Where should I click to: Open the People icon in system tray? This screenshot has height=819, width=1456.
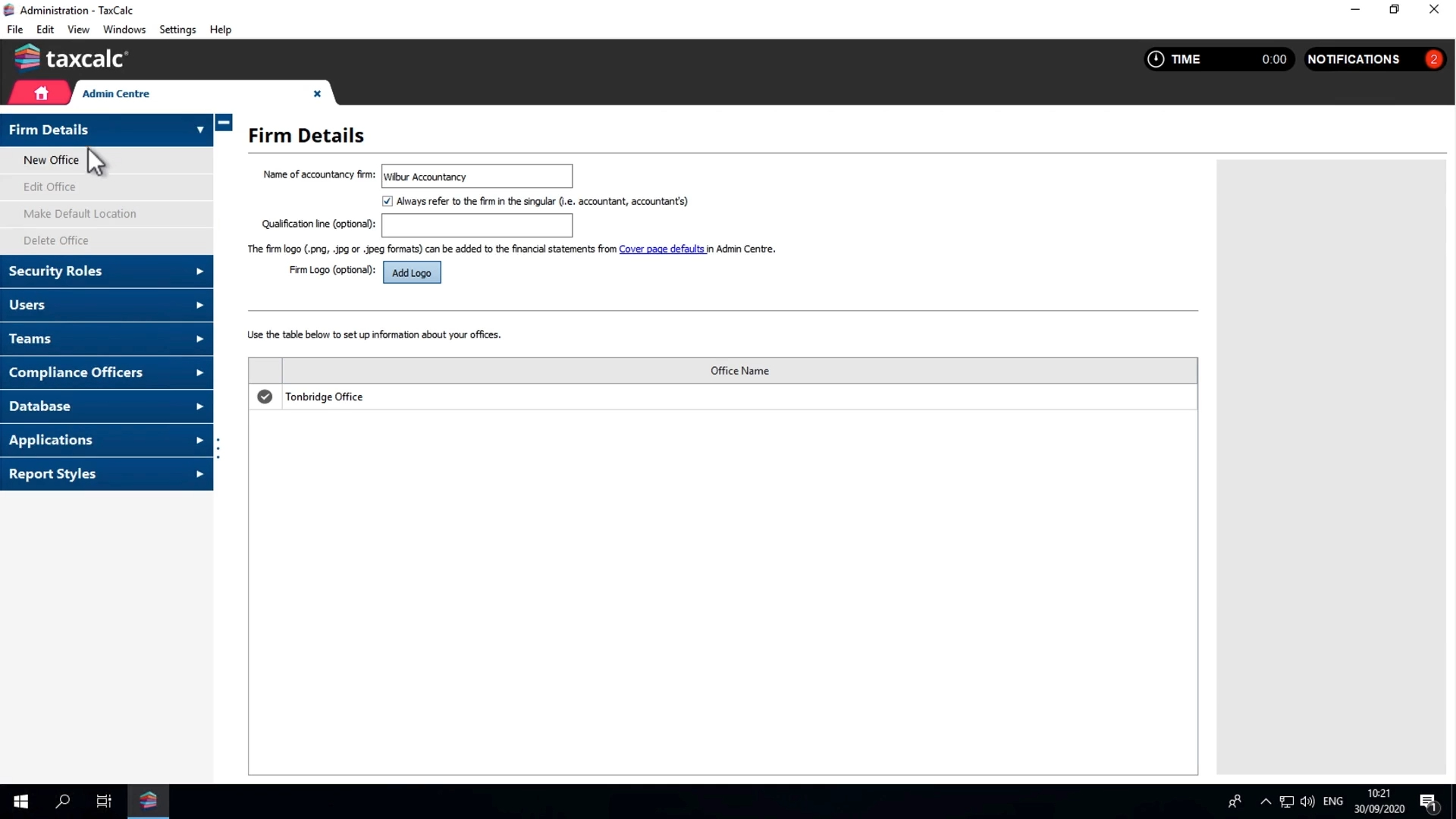click(x=1235, y=802)
